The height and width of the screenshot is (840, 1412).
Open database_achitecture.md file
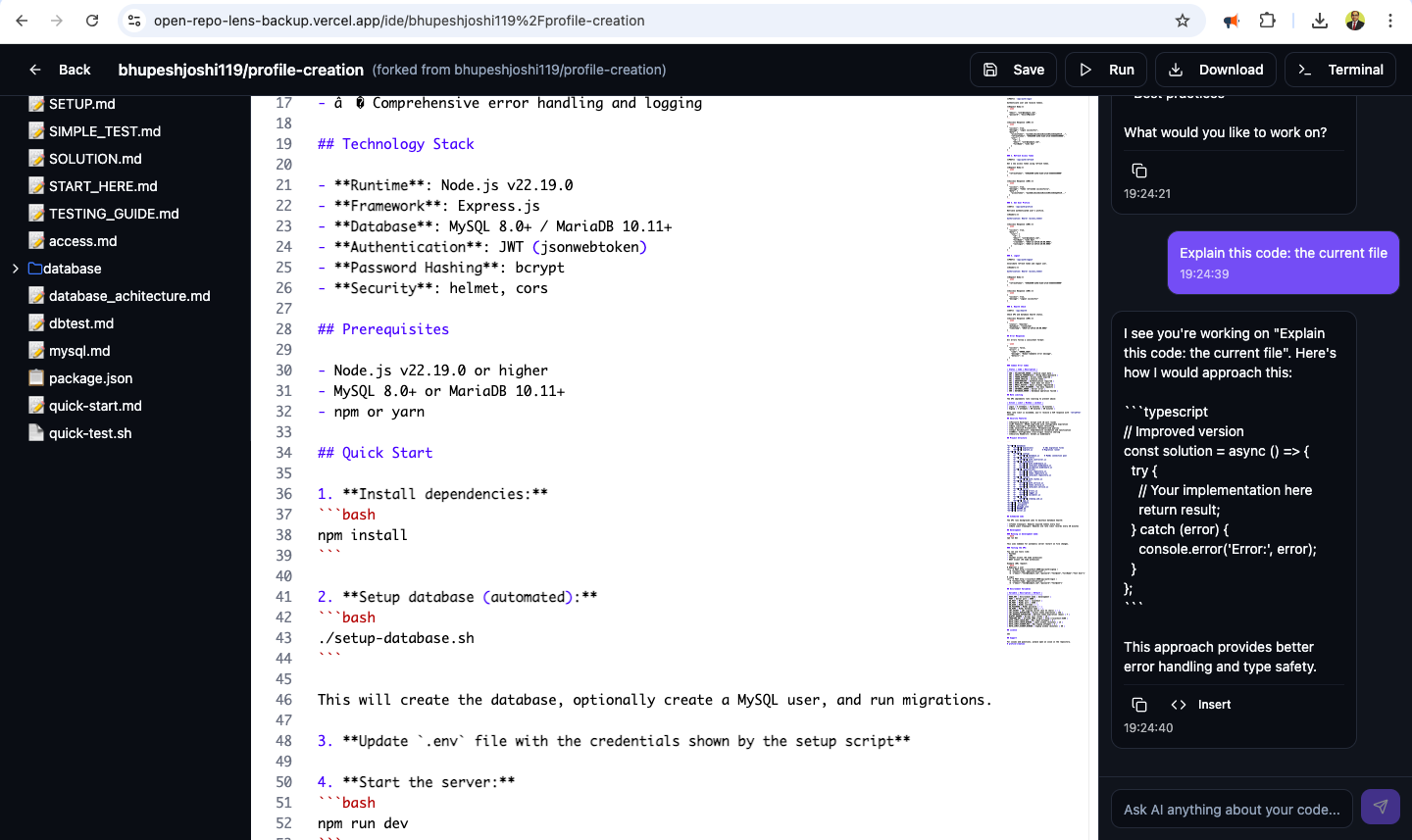point(129,296)
